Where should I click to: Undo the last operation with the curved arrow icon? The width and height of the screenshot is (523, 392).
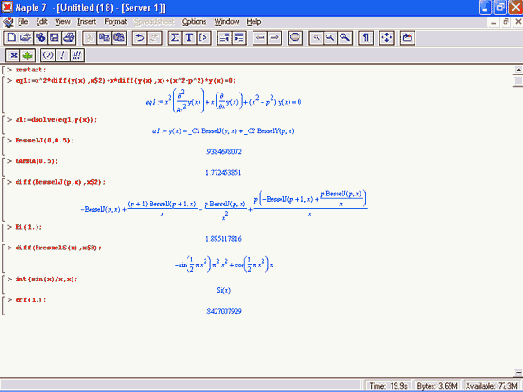click(x=140, y=38)
